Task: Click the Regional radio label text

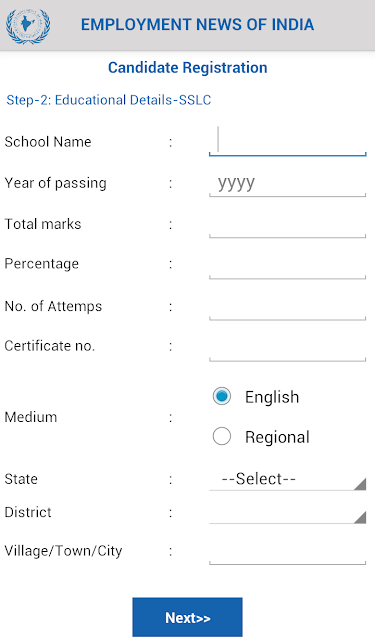Action: 277,437
